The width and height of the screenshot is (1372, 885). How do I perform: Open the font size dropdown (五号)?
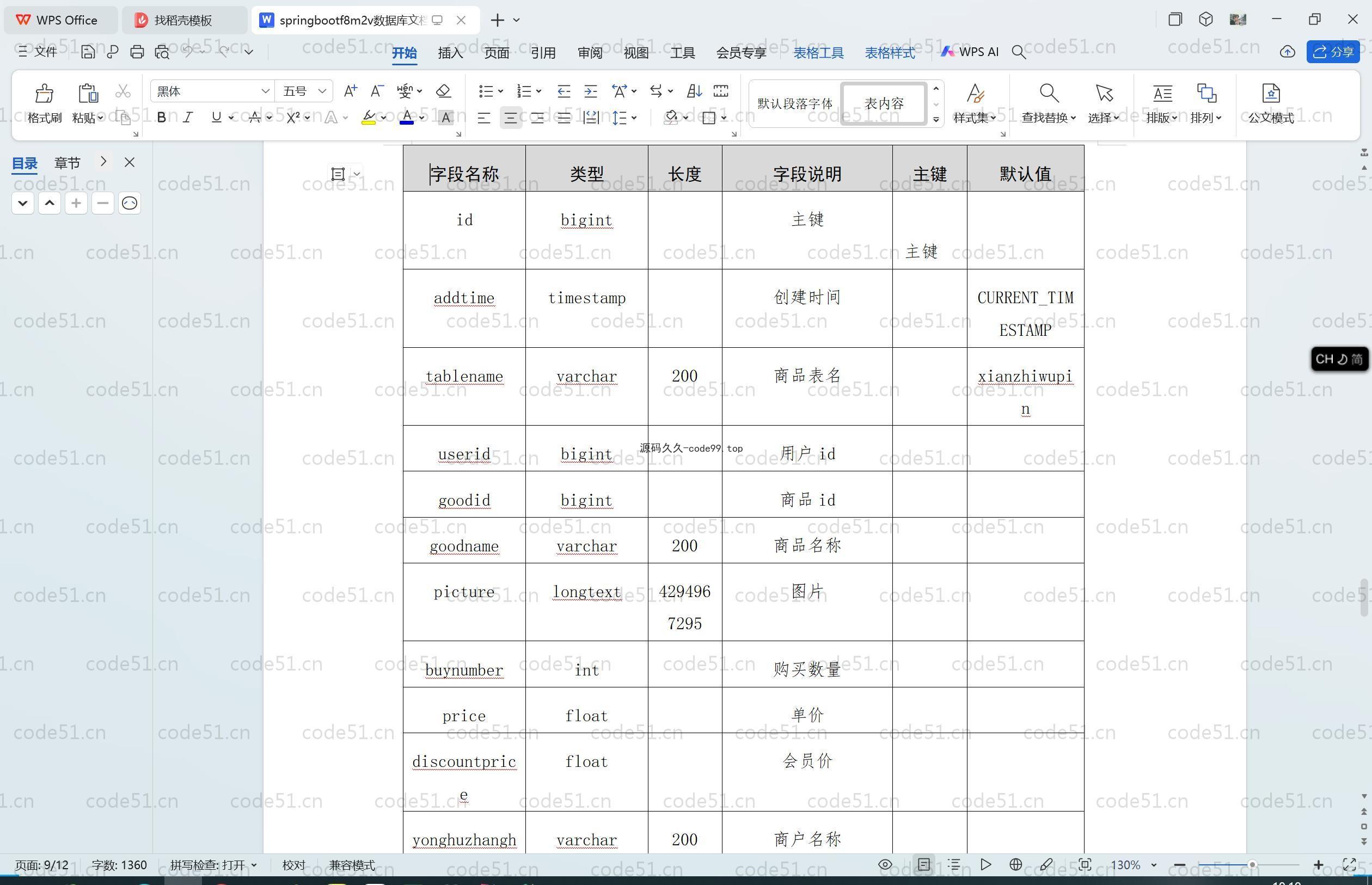[322, 91]
